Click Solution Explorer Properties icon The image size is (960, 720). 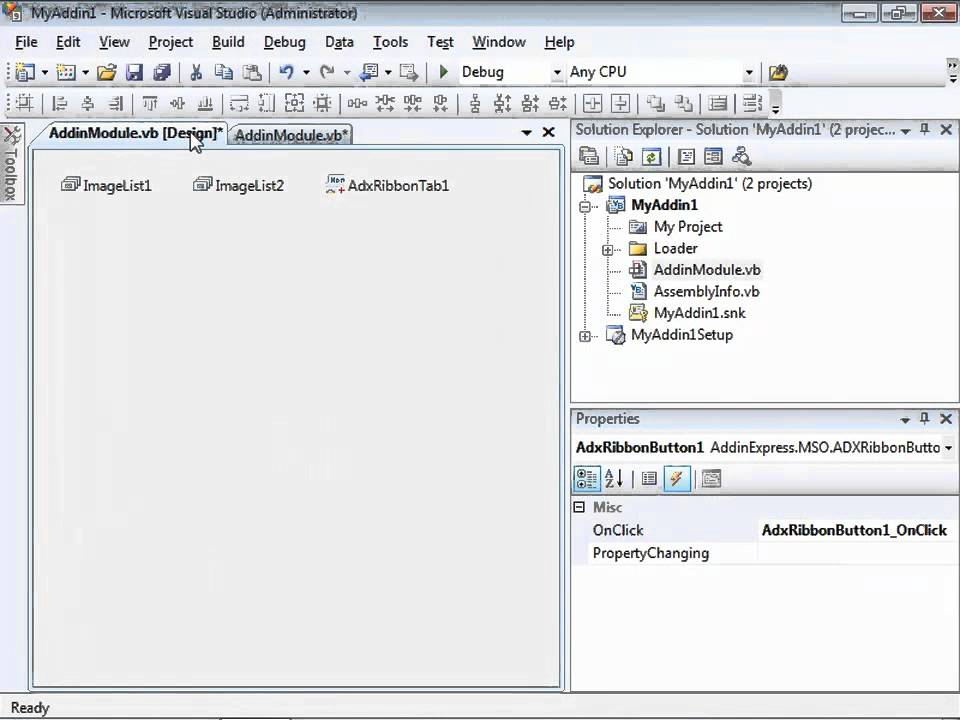(x=589, y=156)
